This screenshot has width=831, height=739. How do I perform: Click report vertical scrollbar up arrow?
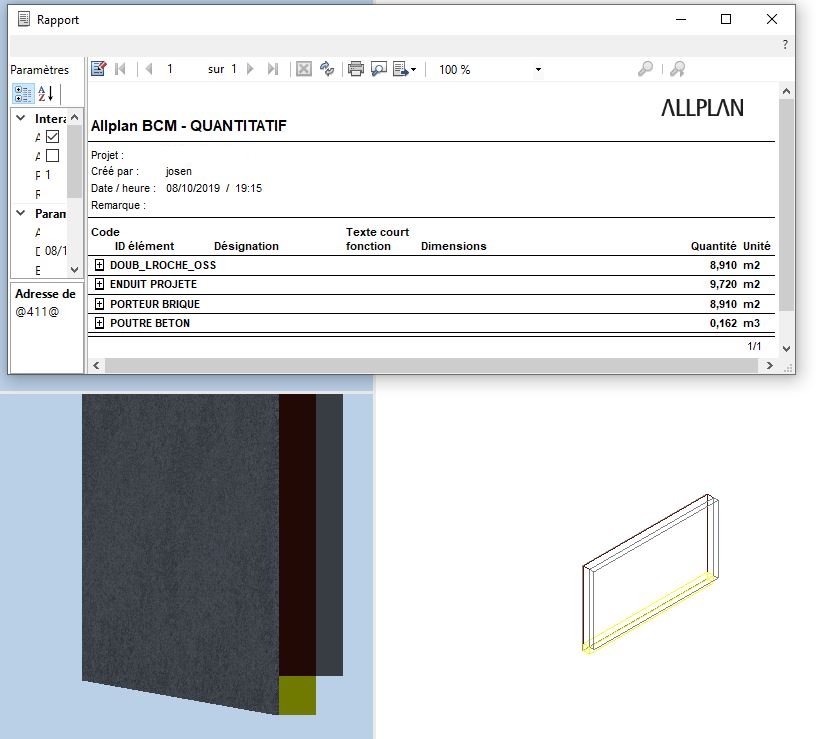coord(786,91)
